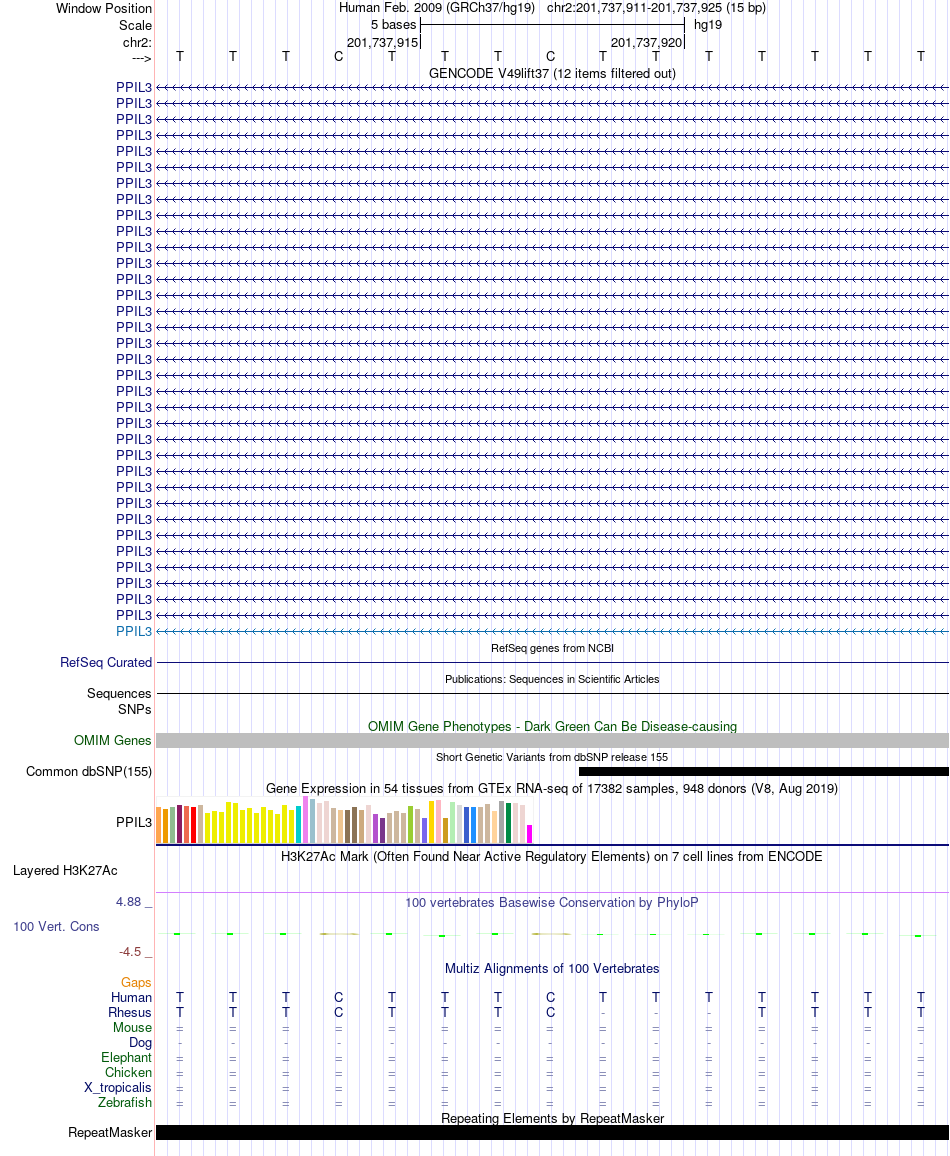The image size is (950, 1156).
Task: Click the PPIL3 label beside GTEx expression bars
Action: [133, 822]
